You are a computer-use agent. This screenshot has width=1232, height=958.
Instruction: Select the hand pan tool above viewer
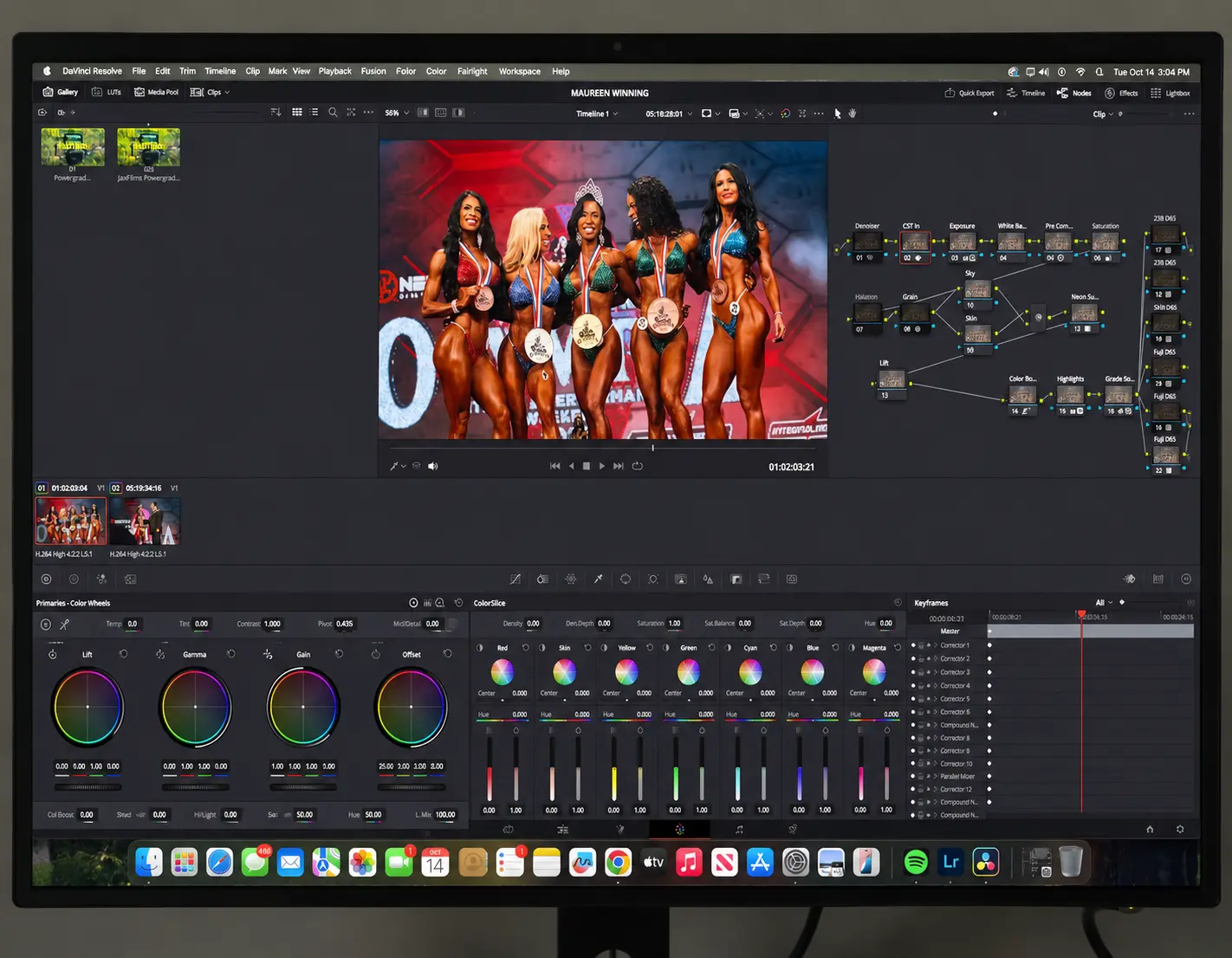tap(853, 113)
